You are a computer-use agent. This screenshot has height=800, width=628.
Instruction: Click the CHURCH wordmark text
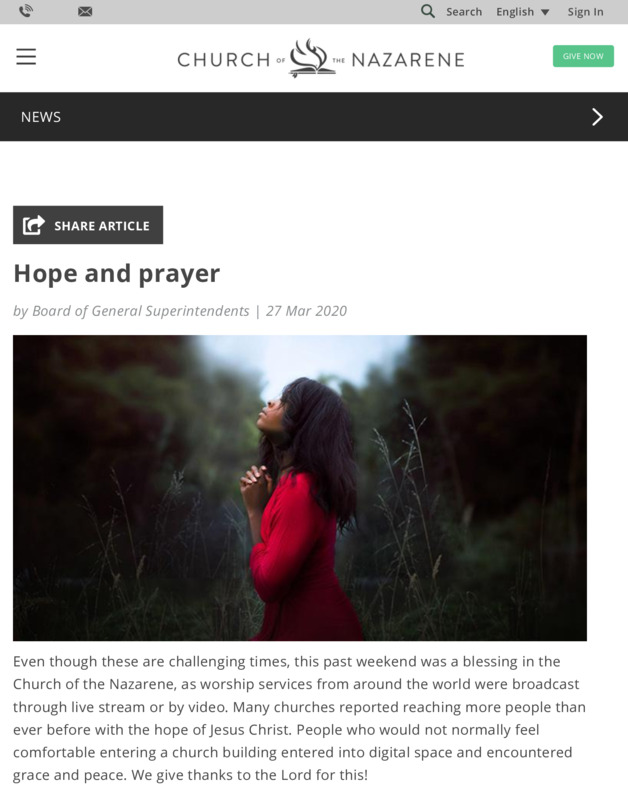click(224, 60)
